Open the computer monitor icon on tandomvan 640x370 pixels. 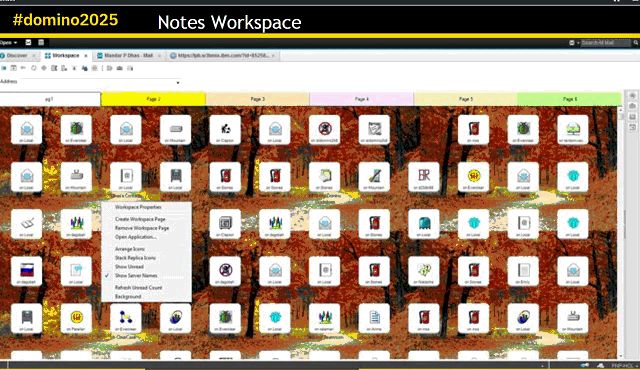[573, 130]
